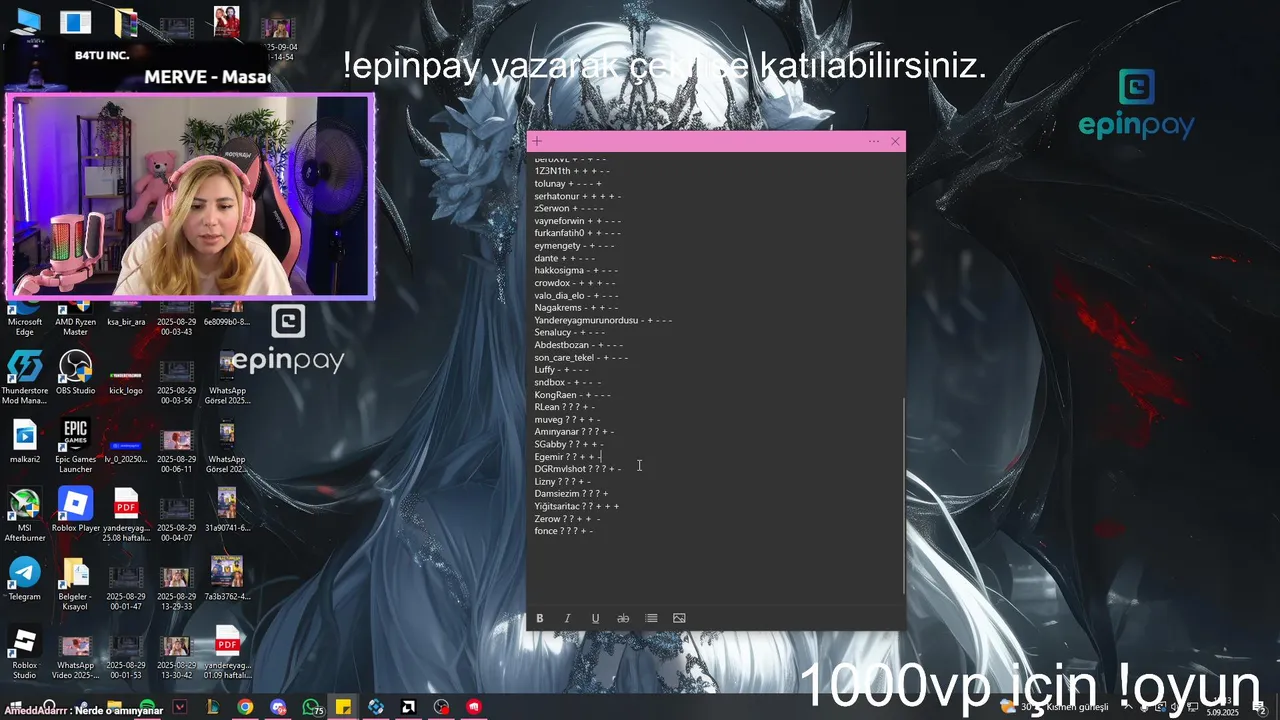This screenshot has width=1280, height=720.
Task: Click note line 'serhatonur + + + + -'
Action: click(577, 196)
